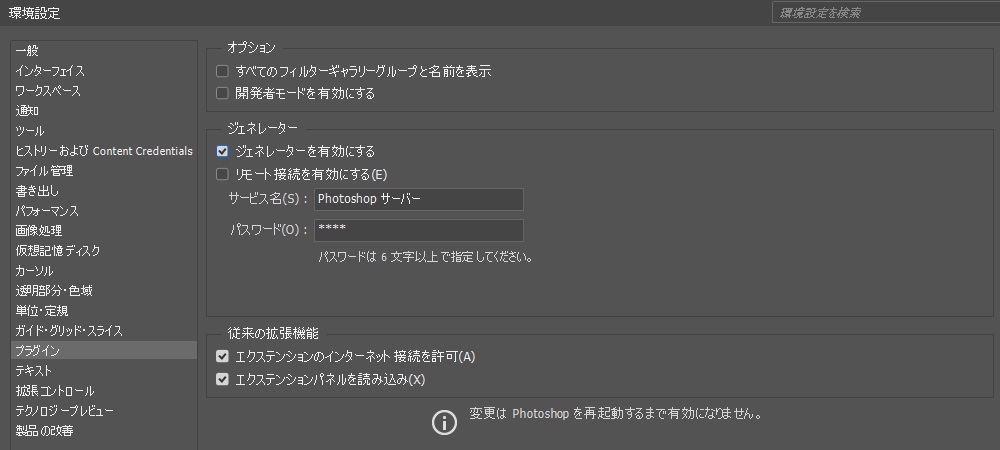Open the テキスト category
This screenshot has height=450, width=1000.
click(x=104, y=370)
